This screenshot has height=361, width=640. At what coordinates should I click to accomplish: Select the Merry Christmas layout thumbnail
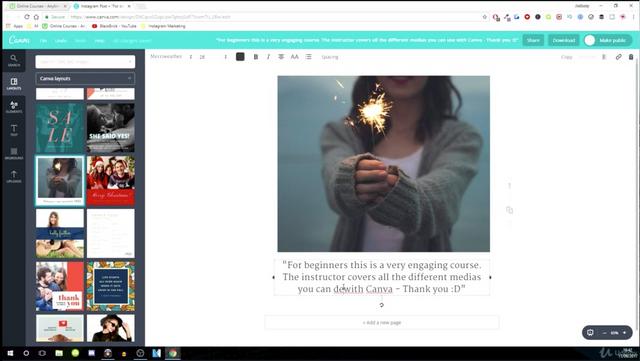coord(111,180)
